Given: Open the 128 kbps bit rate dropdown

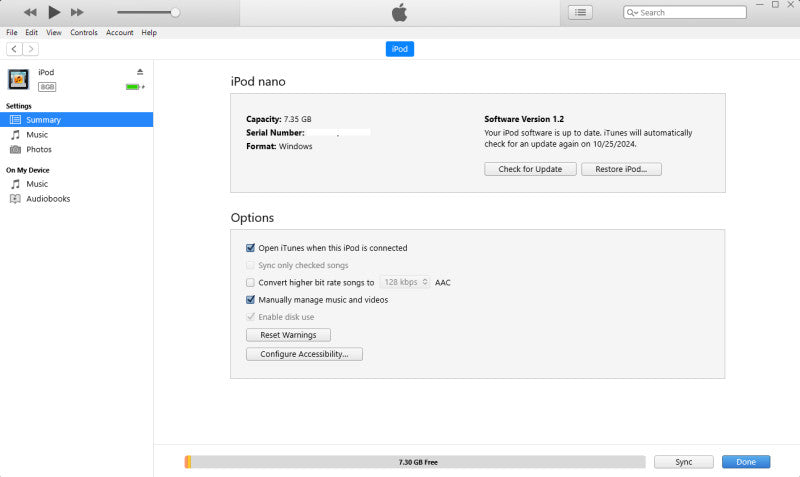Looking at the screenshot, I should click(405, 282).
